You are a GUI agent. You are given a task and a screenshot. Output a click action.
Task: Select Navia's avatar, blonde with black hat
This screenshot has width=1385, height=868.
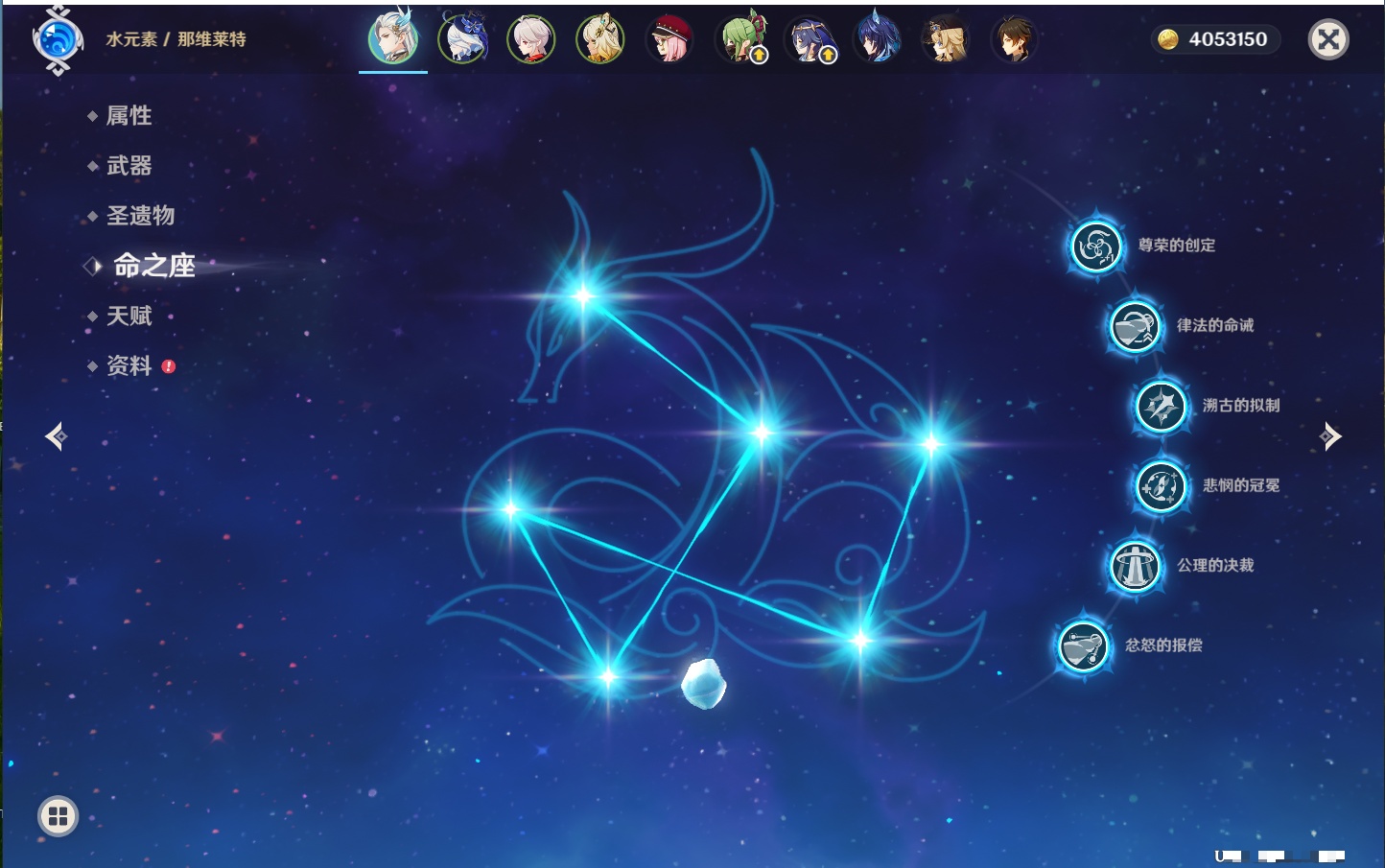pos(946,39)
